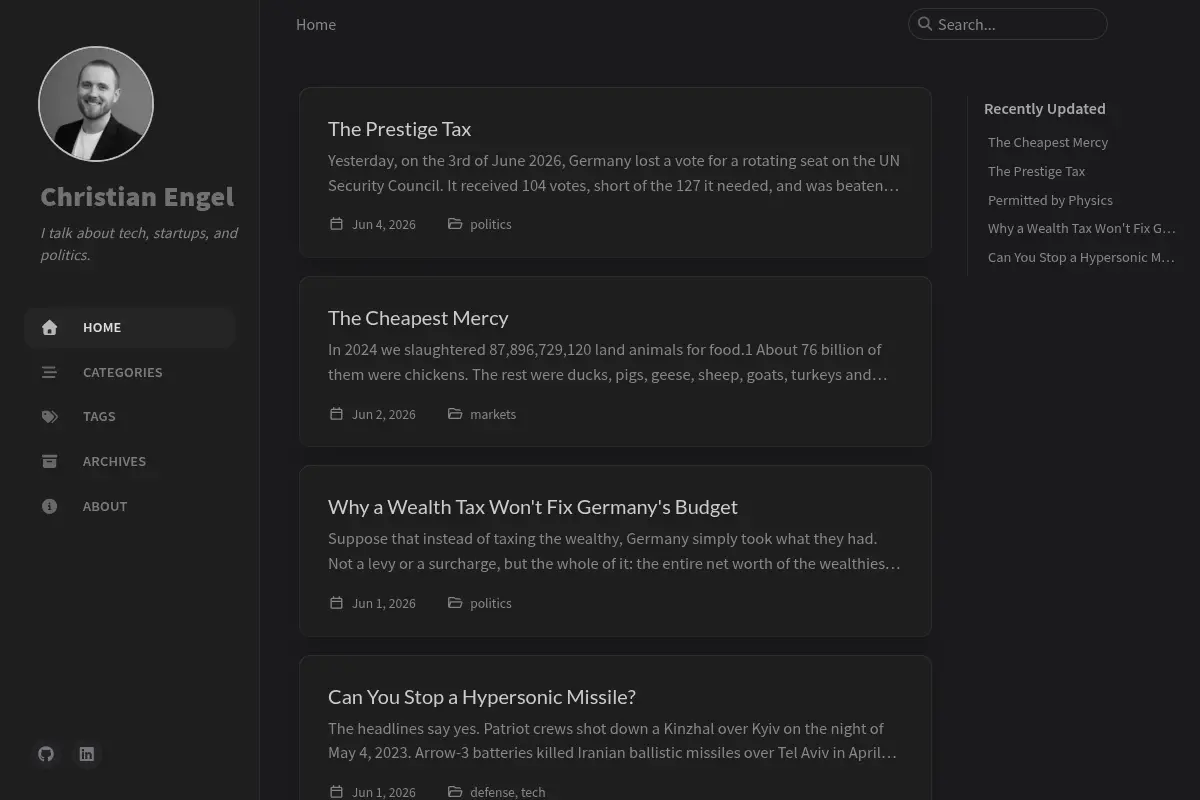Open The Cheapest Mercy post card
Screen dimensions: 1200x800
(x=615, y=361)
